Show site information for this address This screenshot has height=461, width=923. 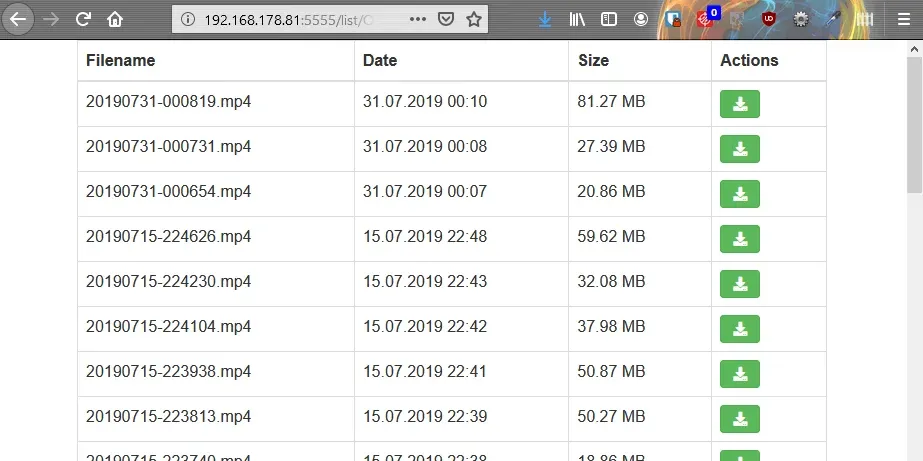click(x=188, y=19)
